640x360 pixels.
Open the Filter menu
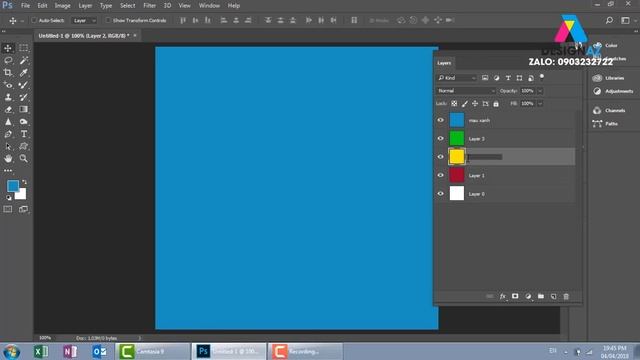click(x=149, y=6)
